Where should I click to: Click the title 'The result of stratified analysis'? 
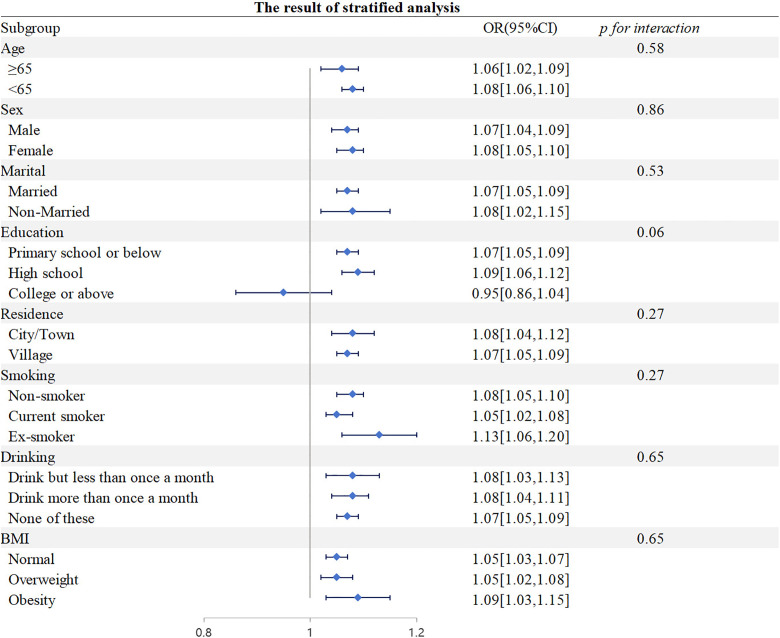pyautogui.click(x=357, y=7)
